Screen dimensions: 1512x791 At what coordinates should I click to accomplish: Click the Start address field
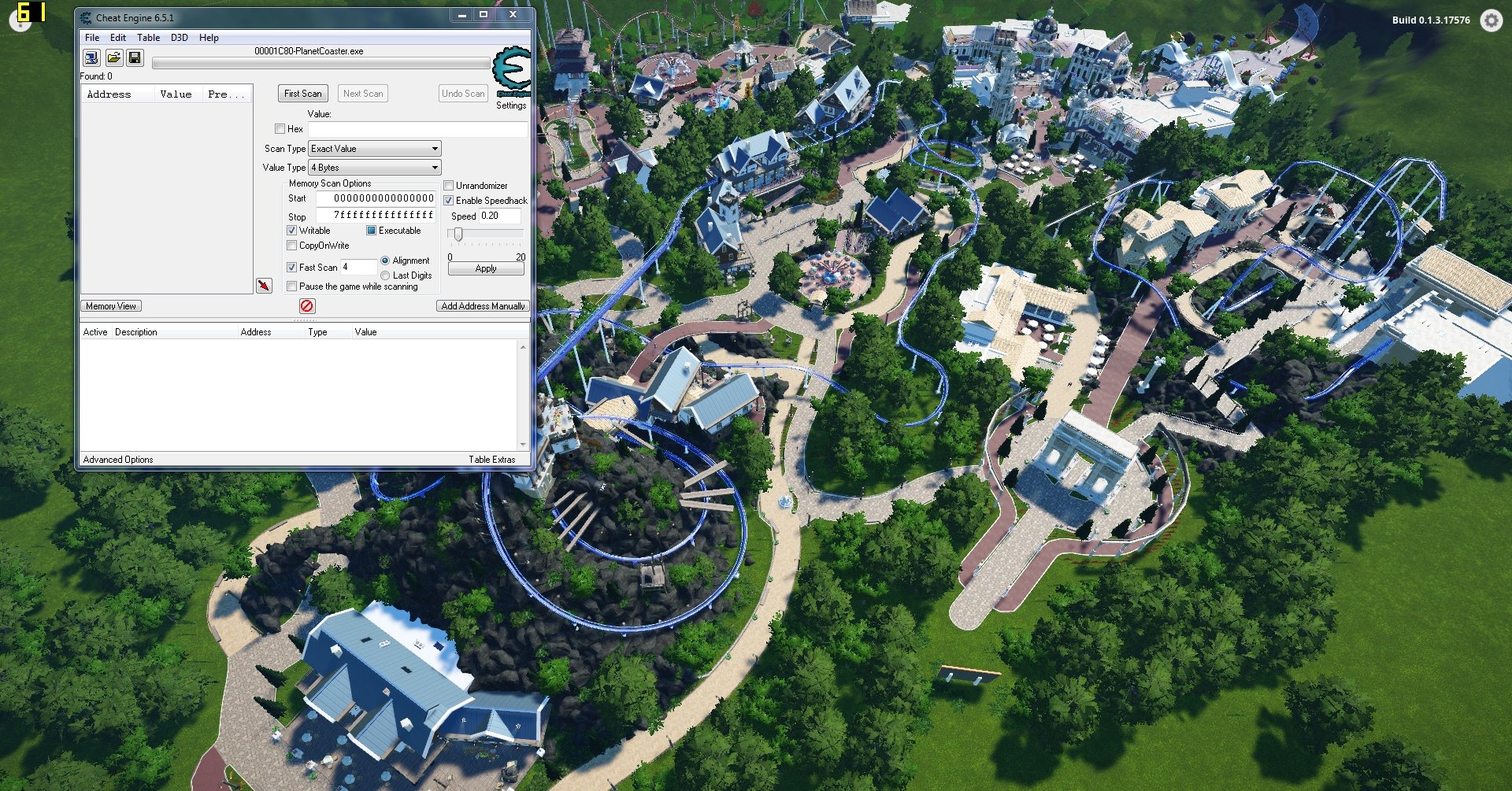click(376, 198)
